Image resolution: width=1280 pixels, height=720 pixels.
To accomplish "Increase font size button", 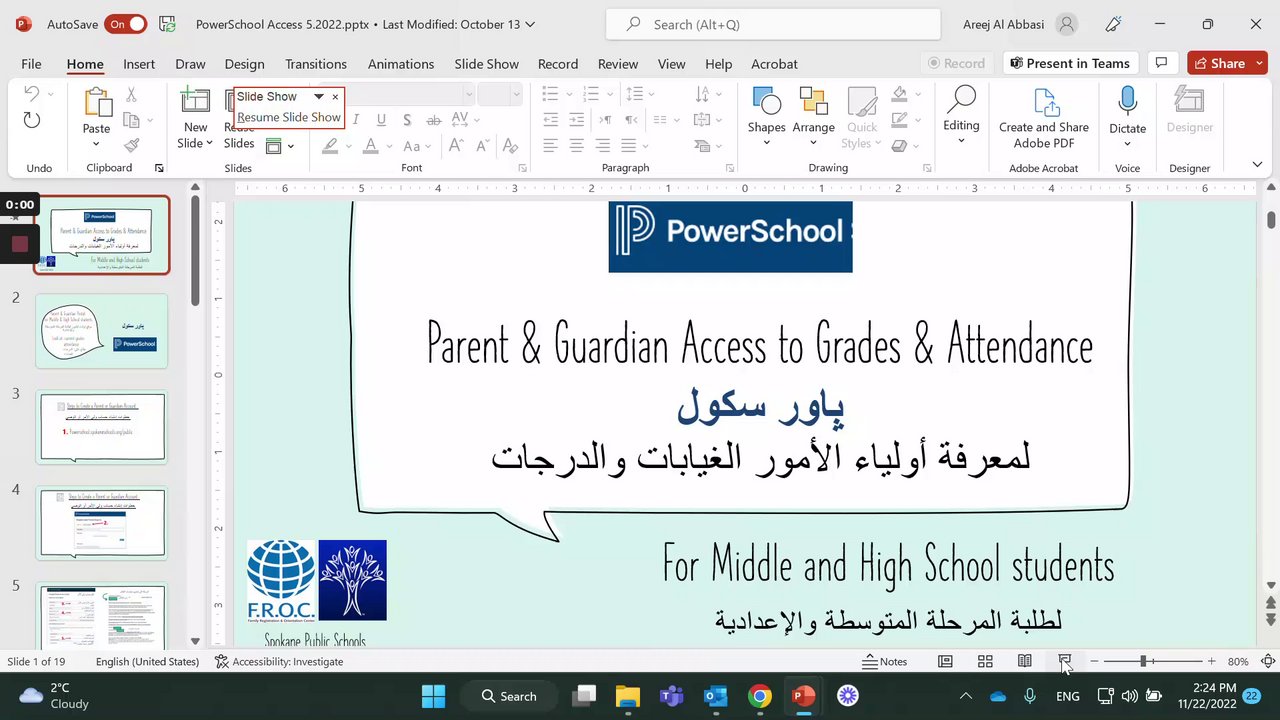I will (x=455, y=145).
